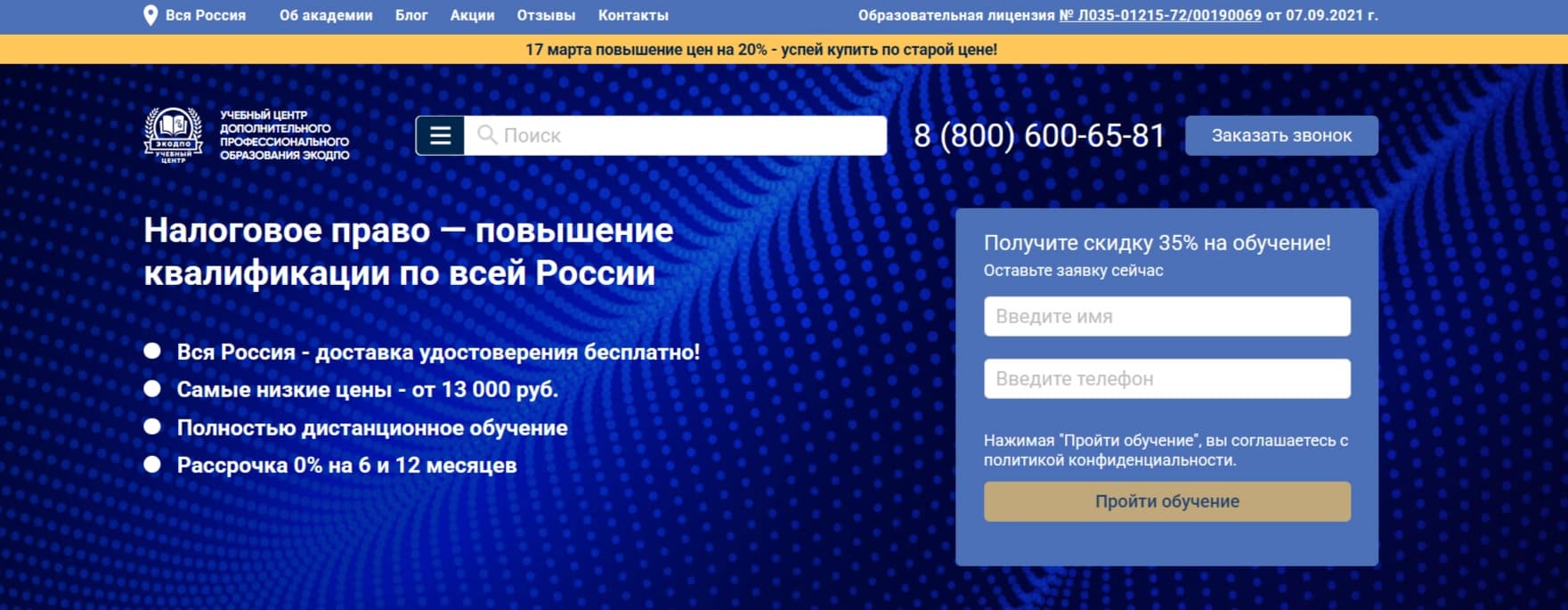Open the Контакты page
The image size is (1568, 610).
tap(633, 15)
